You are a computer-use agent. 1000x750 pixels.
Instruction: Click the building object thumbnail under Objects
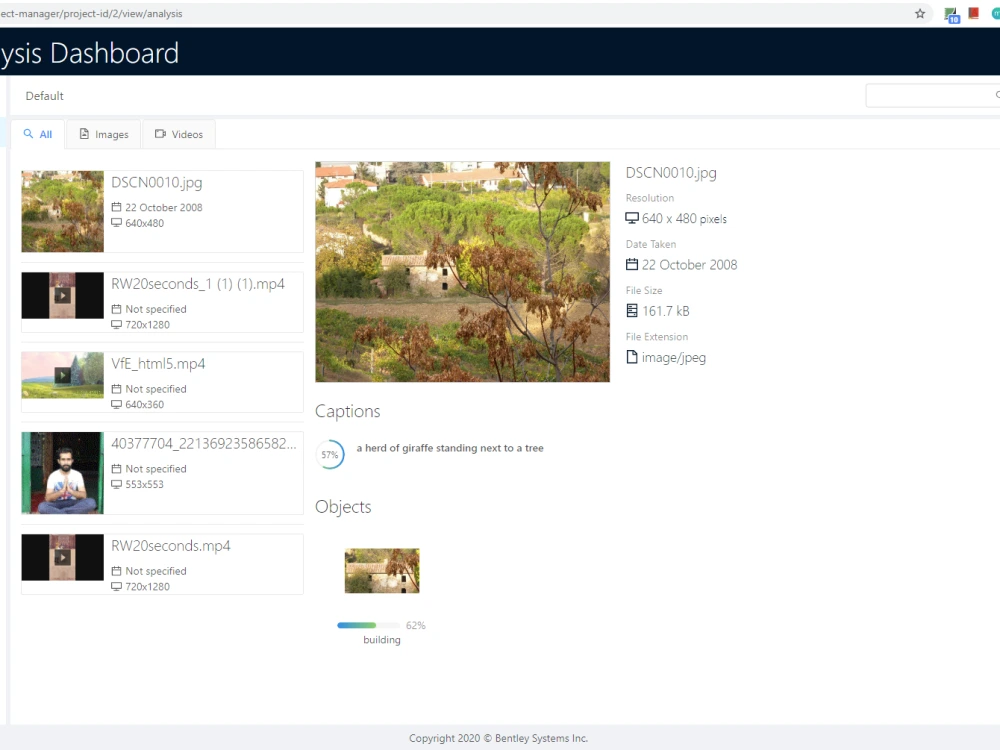[x=382, y=570]
